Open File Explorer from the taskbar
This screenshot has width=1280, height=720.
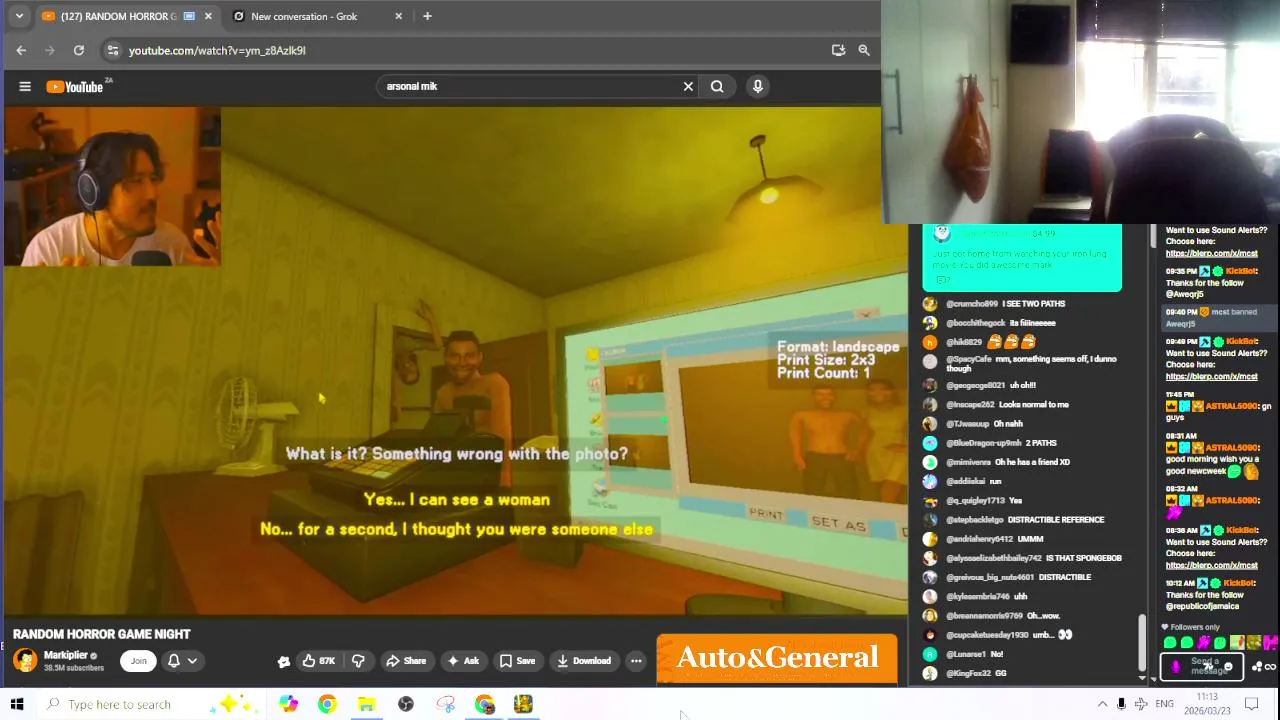click(367, 704)
